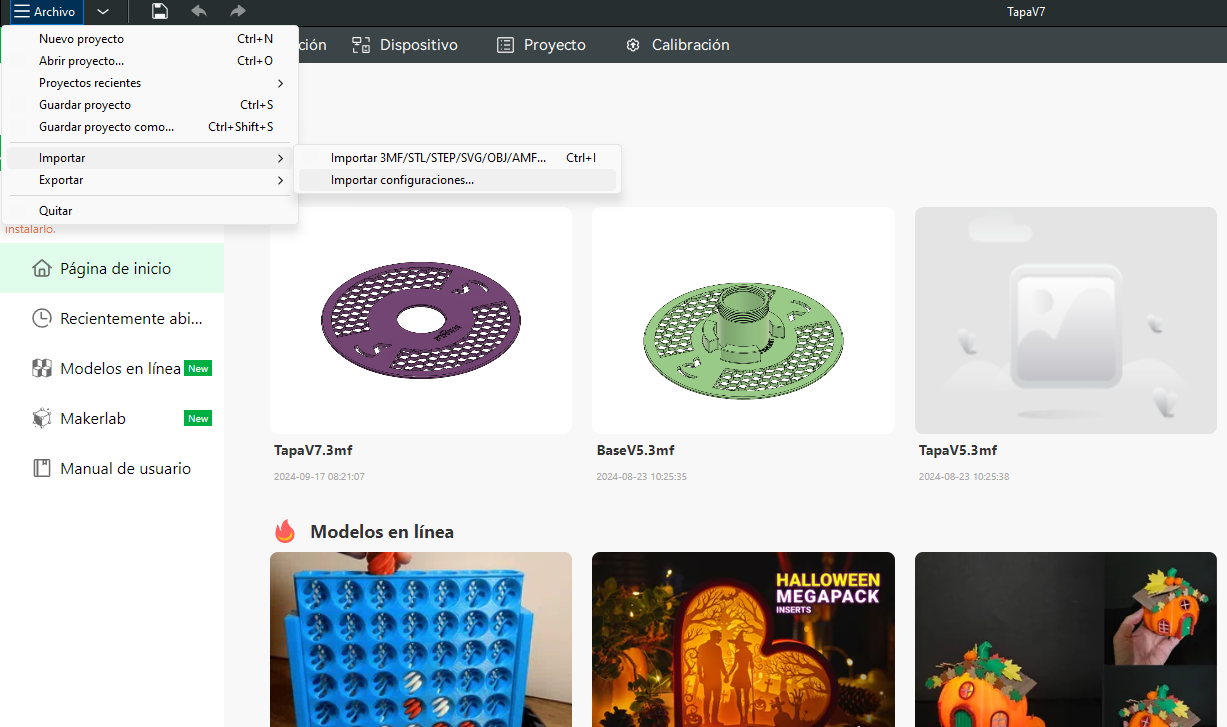Image resolution: width=1227 pixels, height=727 pixels.
Task: Select Guardar proyecto como menu option
Action: (x=106, y=127)
